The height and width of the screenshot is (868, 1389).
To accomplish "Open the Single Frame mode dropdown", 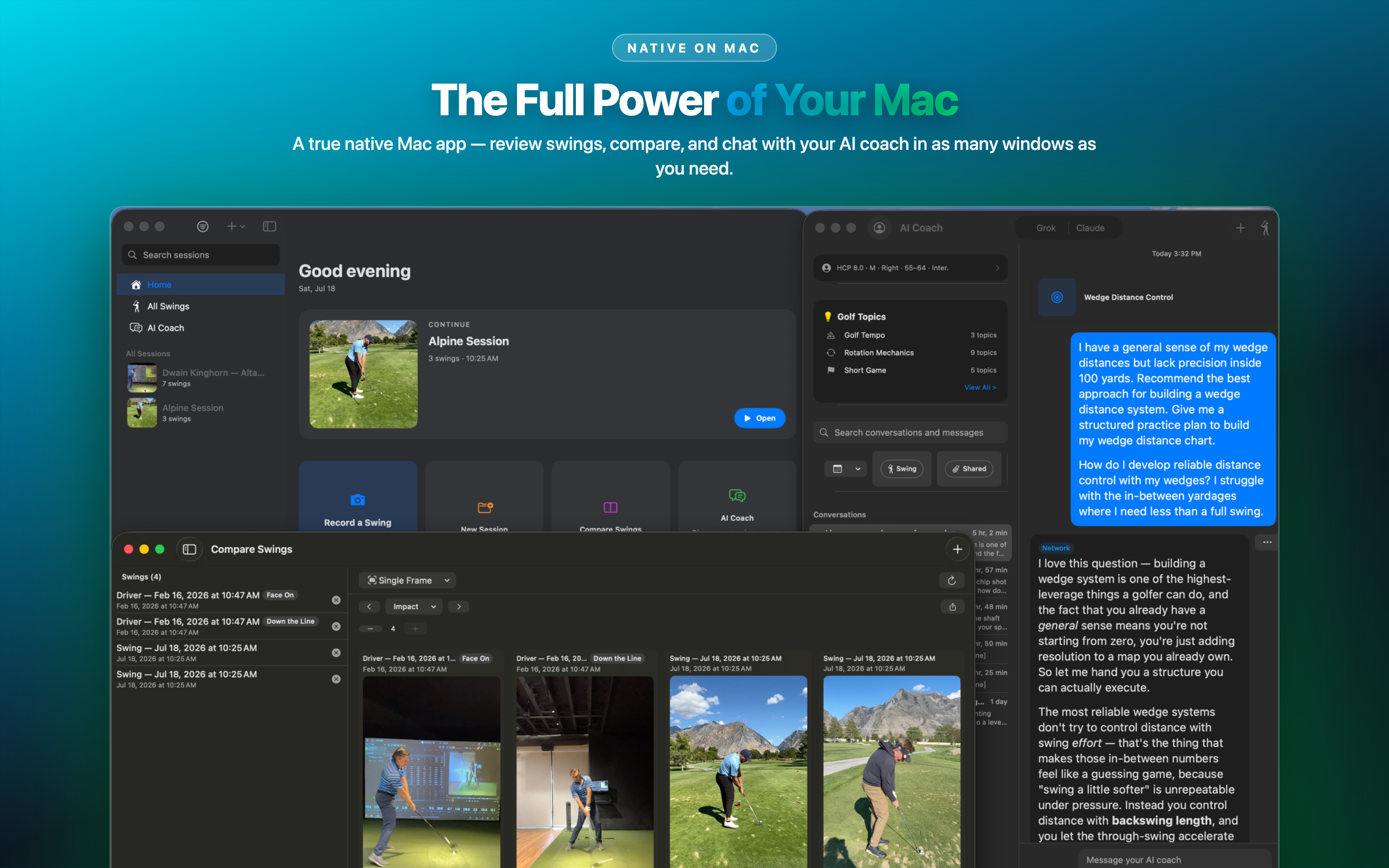I will pyautogui.click(x=408, y=581).
